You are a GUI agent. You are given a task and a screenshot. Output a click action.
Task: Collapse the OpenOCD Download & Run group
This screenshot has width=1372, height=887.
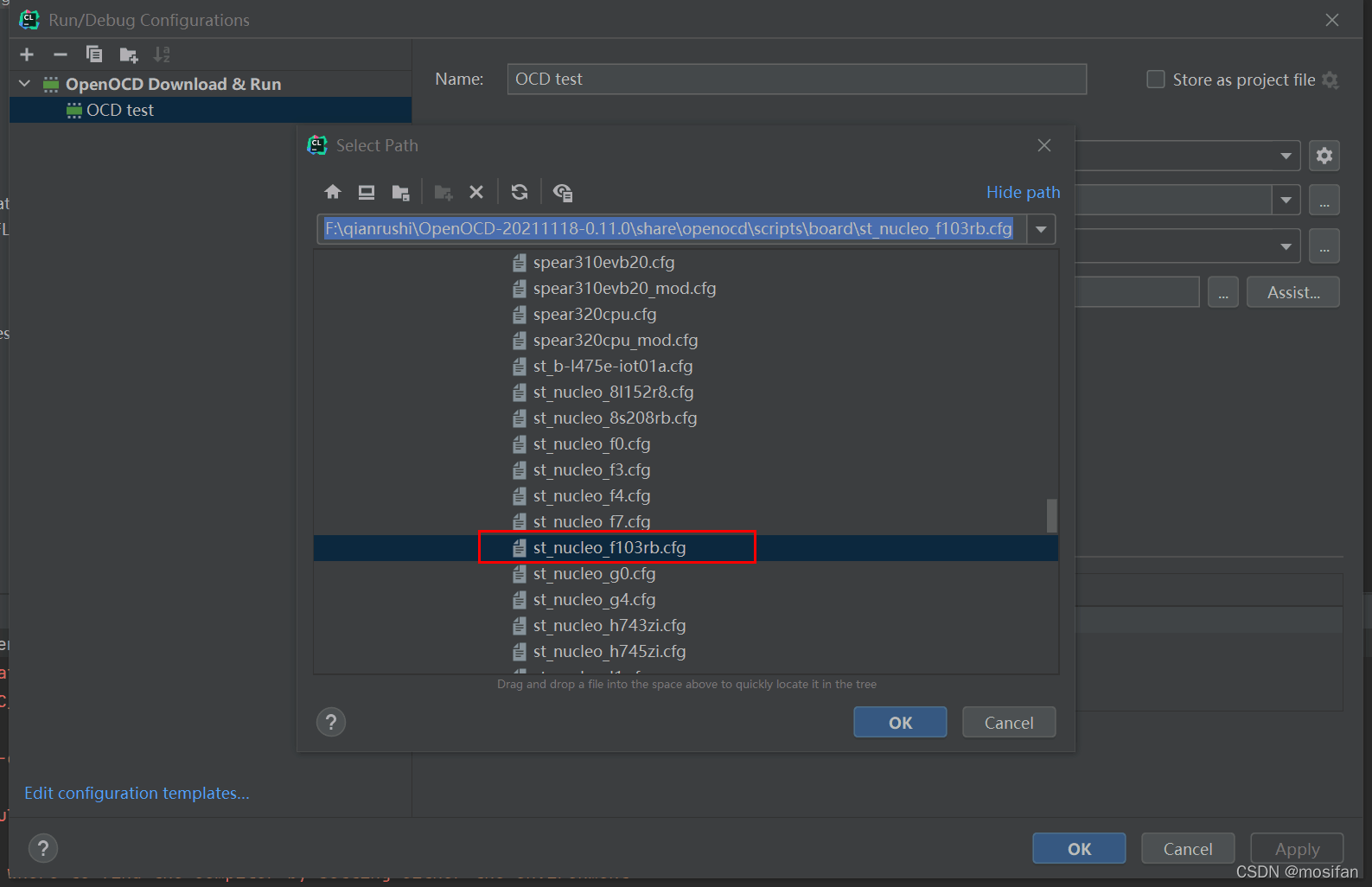click(x=24, y=84)
